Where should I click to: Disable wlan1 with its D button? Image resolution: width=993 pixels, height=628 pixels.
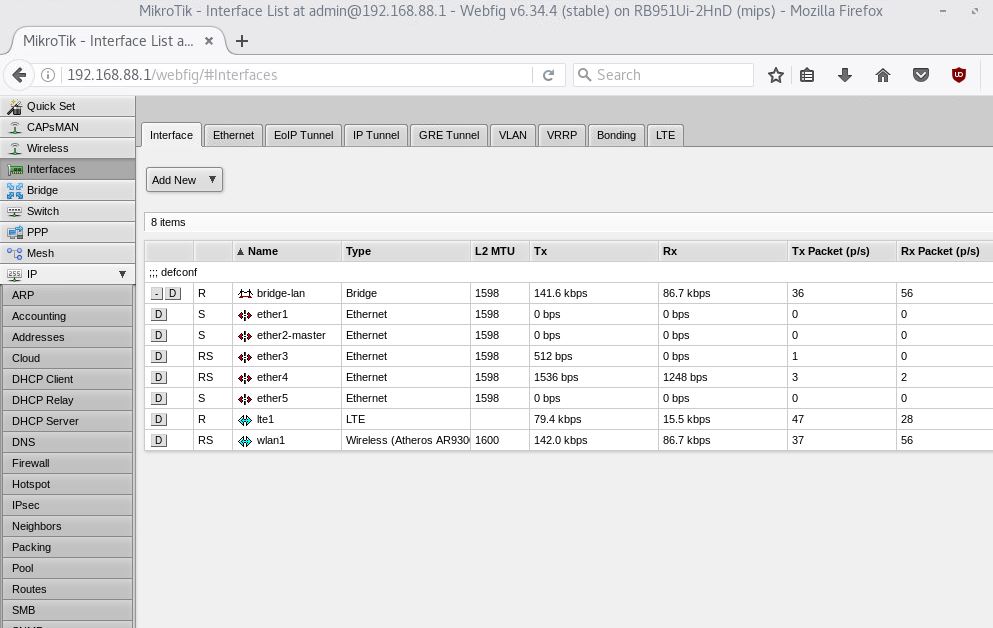coord(159,440)
